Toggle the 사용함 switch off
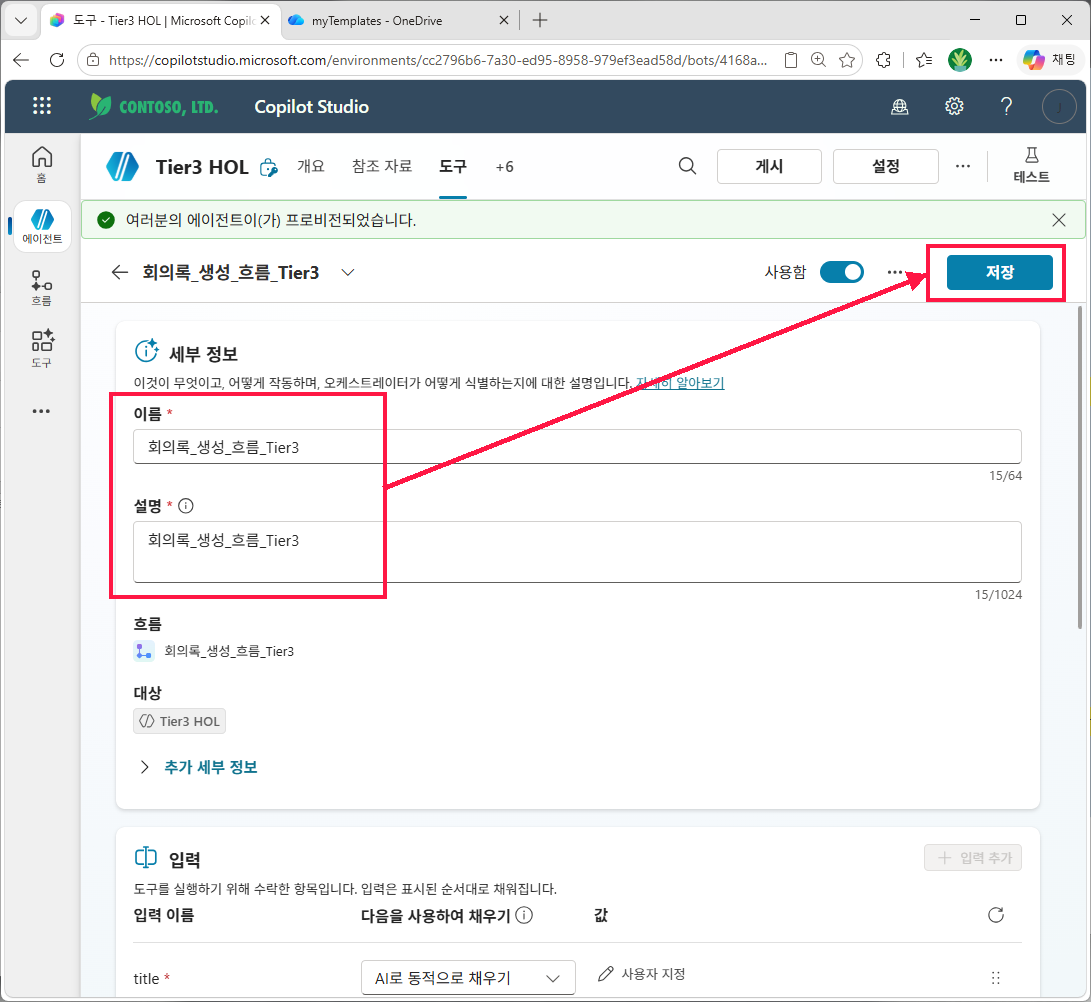The height and width of the screenshot is (1002, 1091). [x=841, y=272]
